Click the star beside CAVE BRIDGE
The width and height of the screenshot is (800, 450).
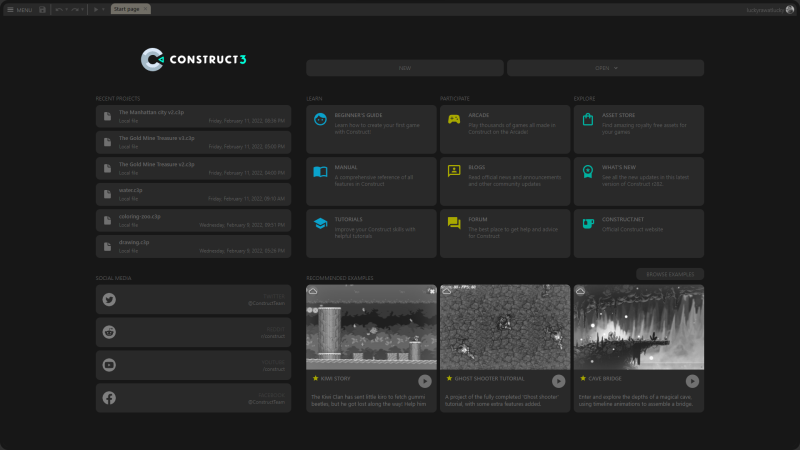pos(583,378)
